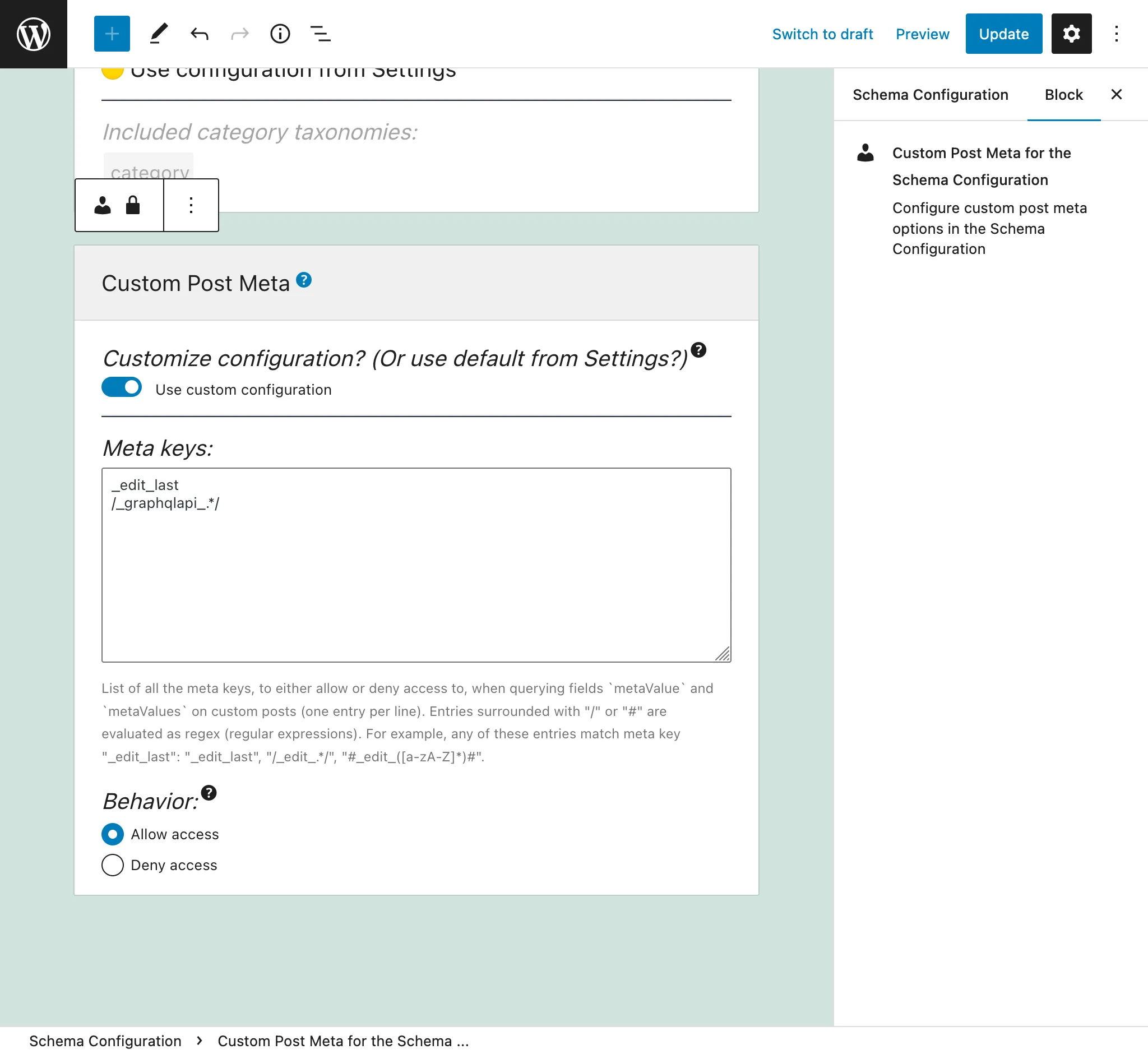The image size is (1148, 1054).
Task: Click the Preview button
Action: click(922, 33)
